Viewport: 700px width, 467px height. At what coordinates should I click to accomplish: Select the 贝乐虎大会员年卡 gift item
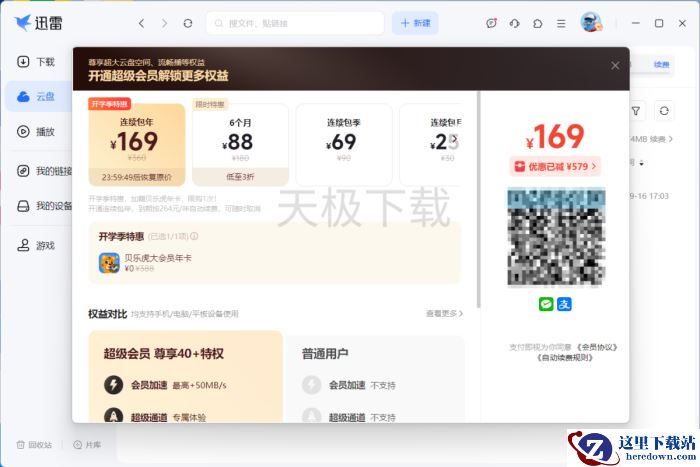pos(144,263)
